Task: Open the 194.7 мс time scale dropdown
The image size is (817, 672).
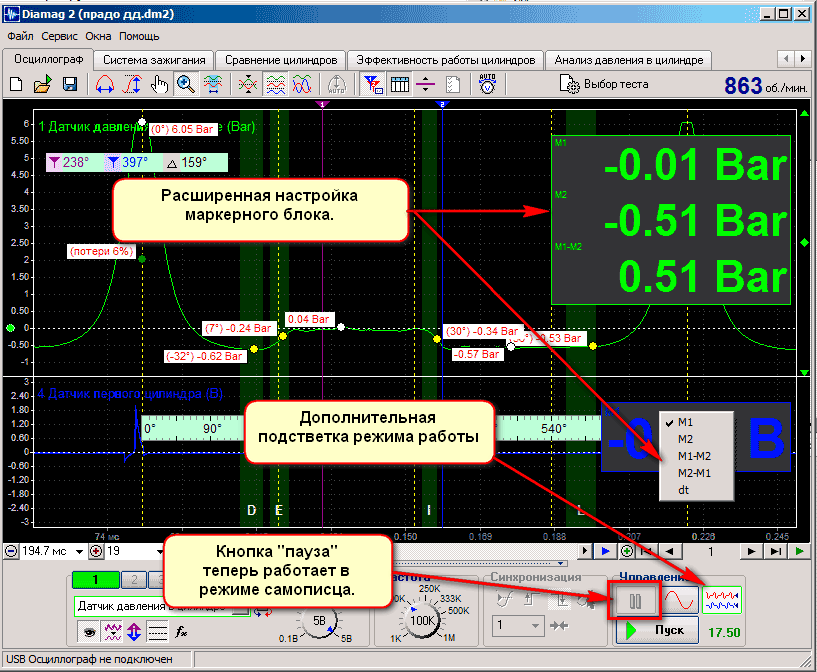Action: pos(79,551)
